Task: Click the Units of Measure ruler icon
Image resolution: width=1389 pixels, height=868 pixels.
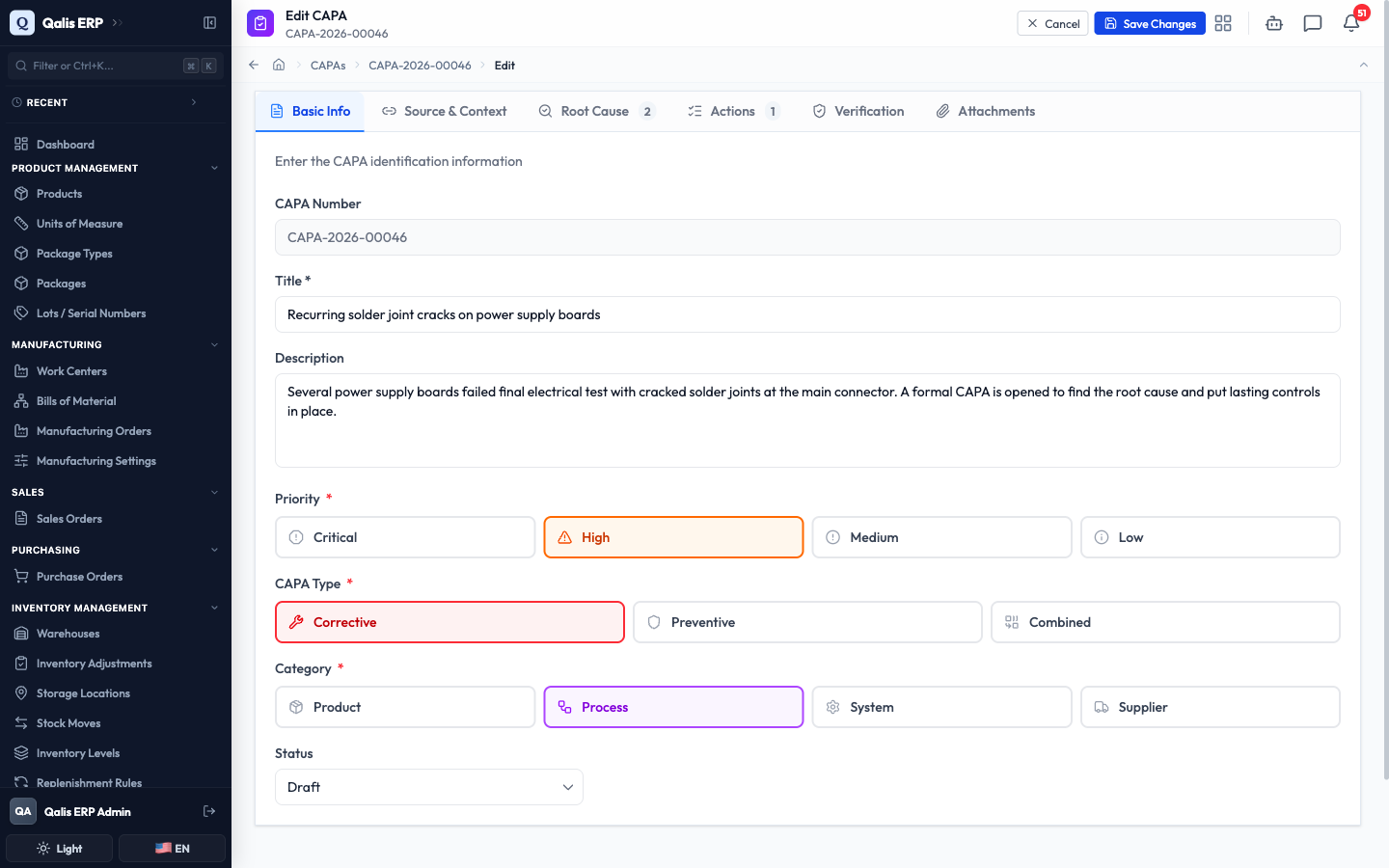Action: tap(21, 223)
